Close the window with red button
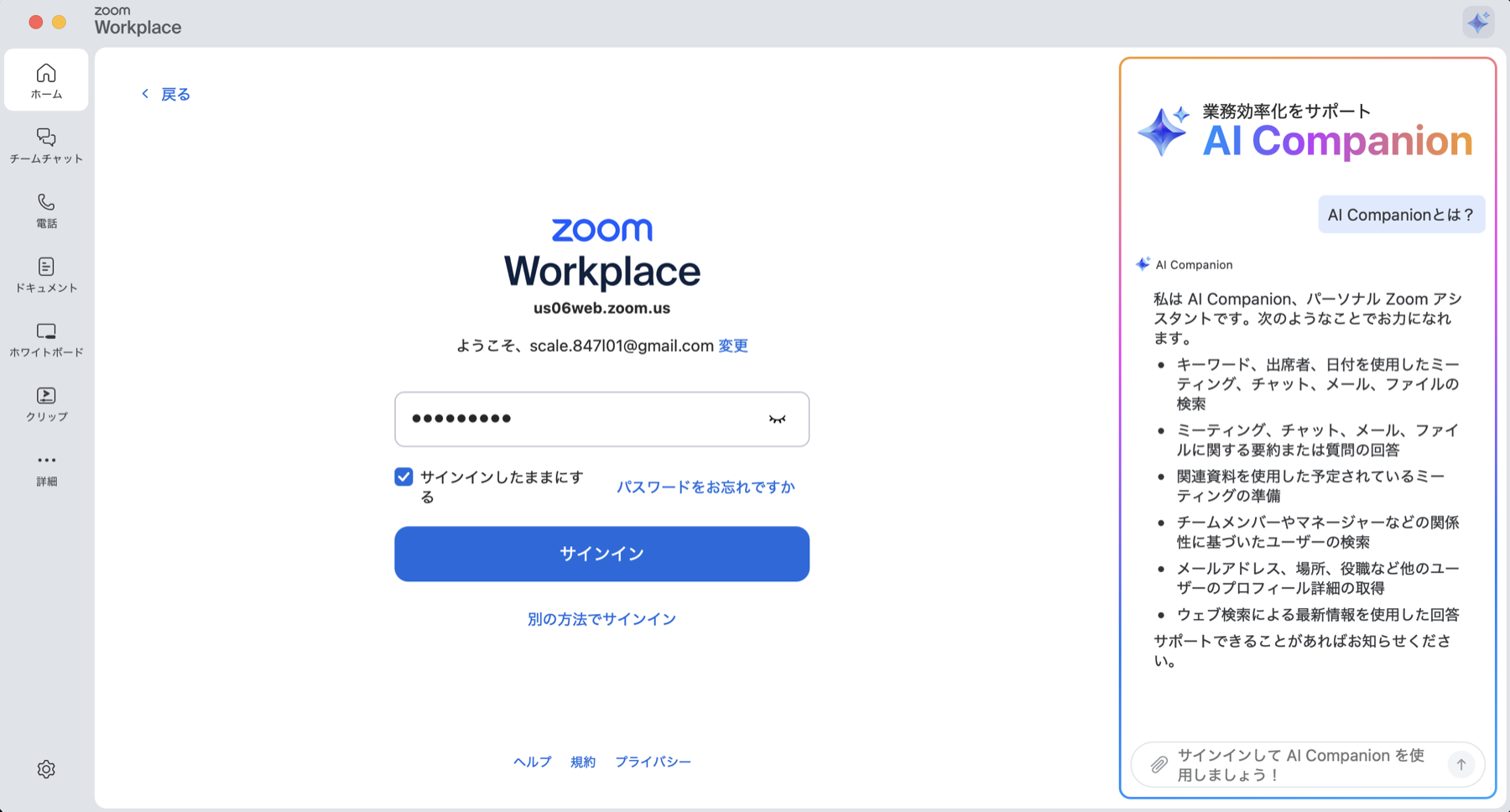Viewport: 1510px width, 812px height. tap(35, 22)
